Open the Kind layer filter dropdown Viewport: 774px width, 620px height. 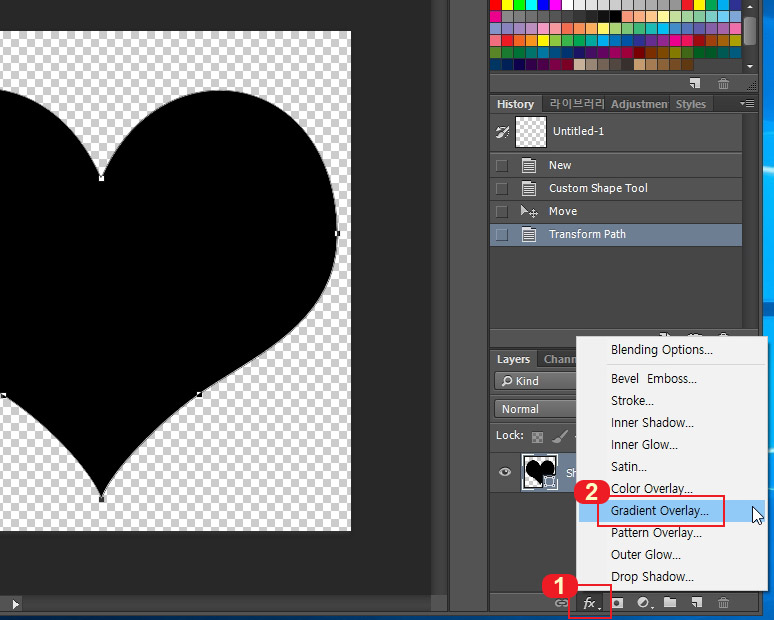[536, 381]
